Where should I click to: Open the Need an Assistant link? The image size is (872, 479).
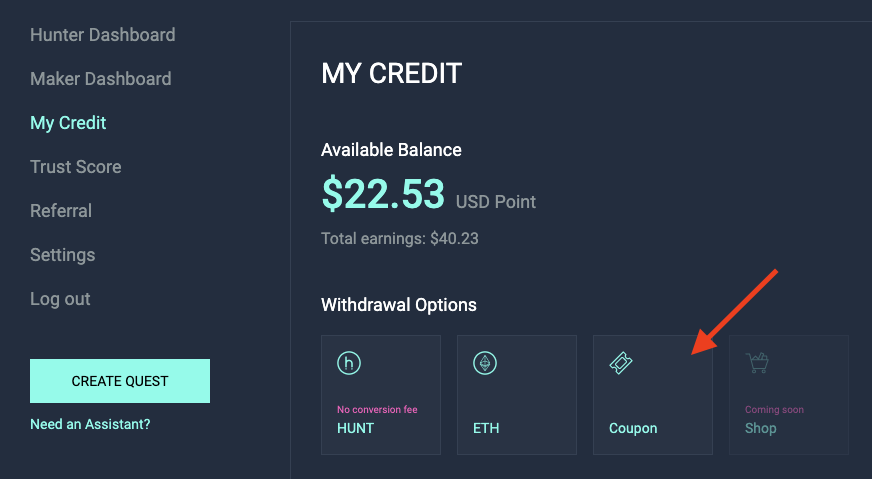tap(90, 424)
